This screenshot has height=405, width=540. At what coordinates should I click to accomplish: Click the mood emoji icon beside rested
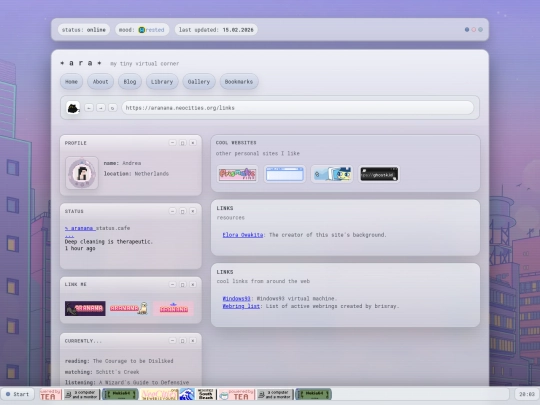coord(142,30)
